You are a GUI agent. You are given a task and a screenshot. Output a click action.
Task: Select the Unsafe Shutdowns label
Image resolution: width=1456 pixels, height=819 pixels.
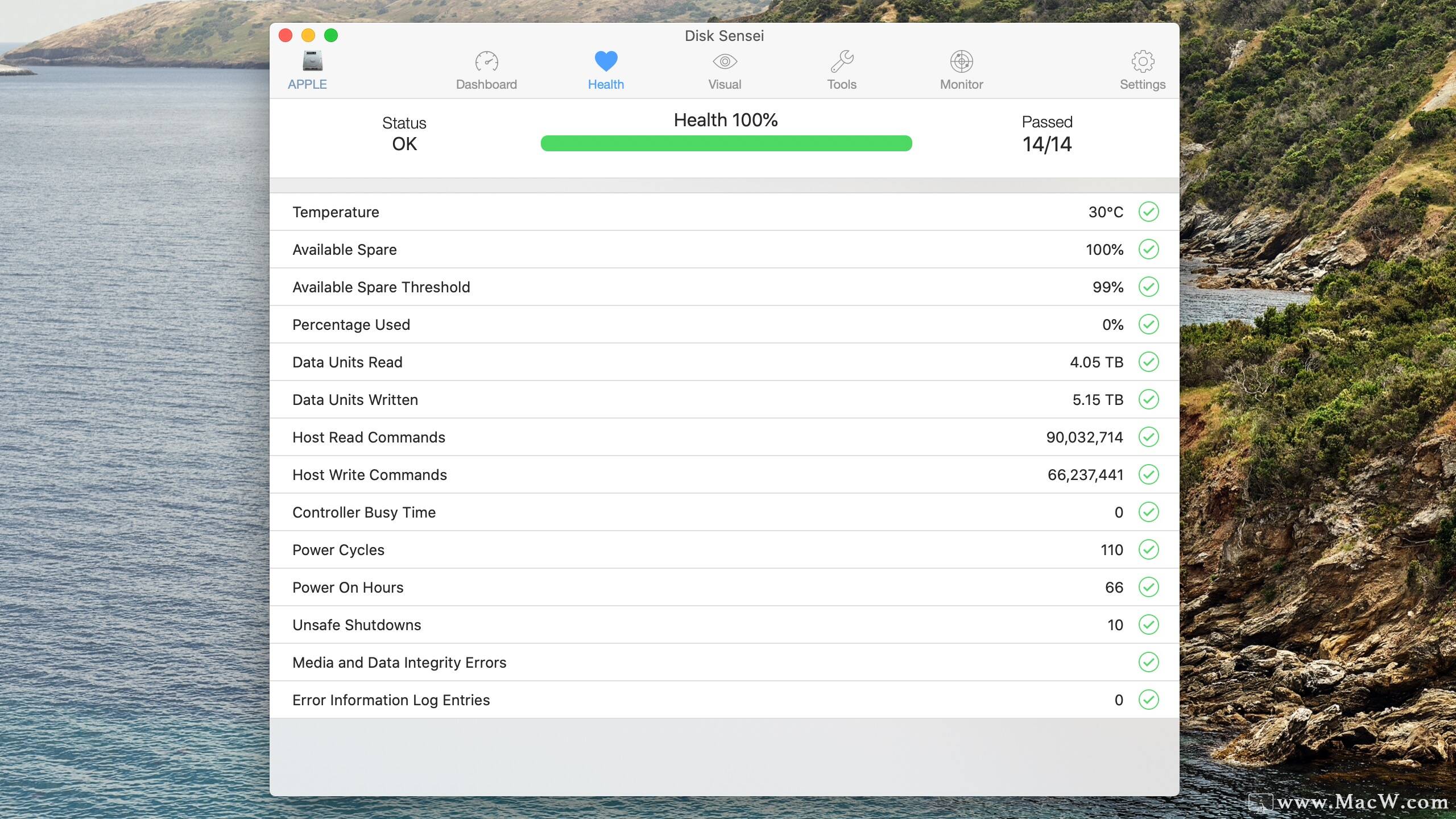point(357,625)
